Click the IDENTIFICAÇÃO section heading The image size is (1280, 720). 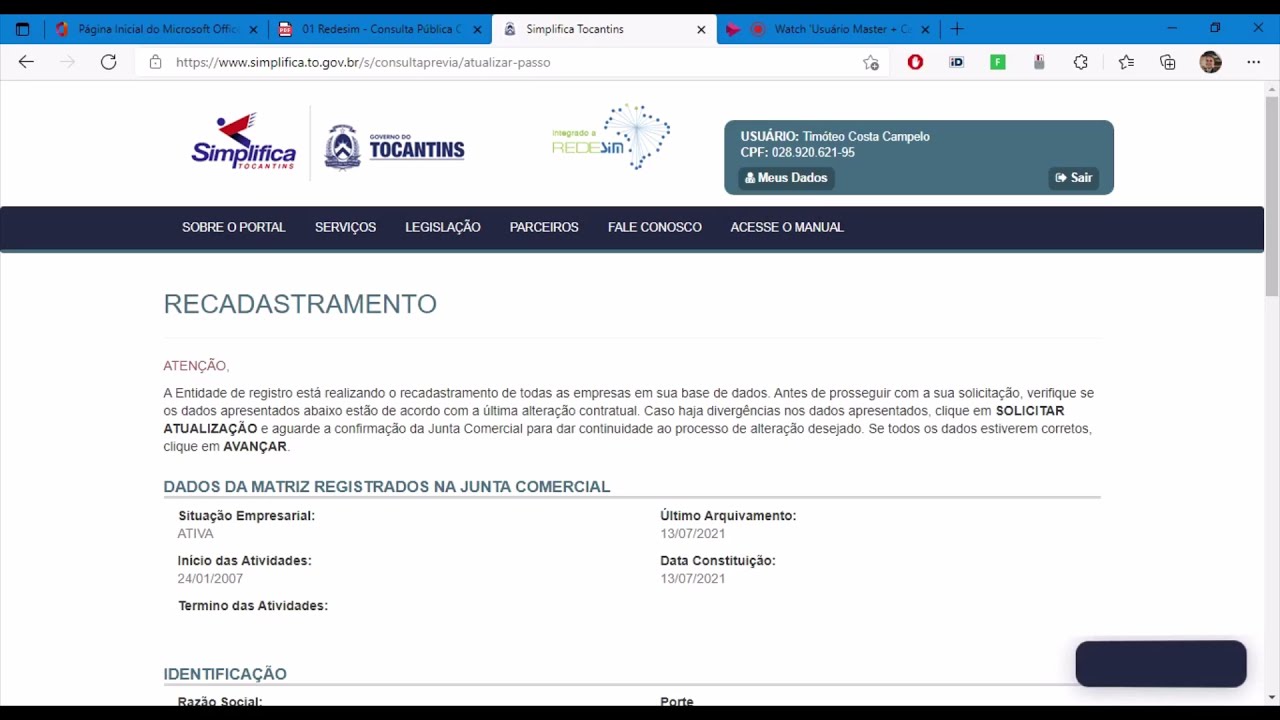[x=225, y=674]
